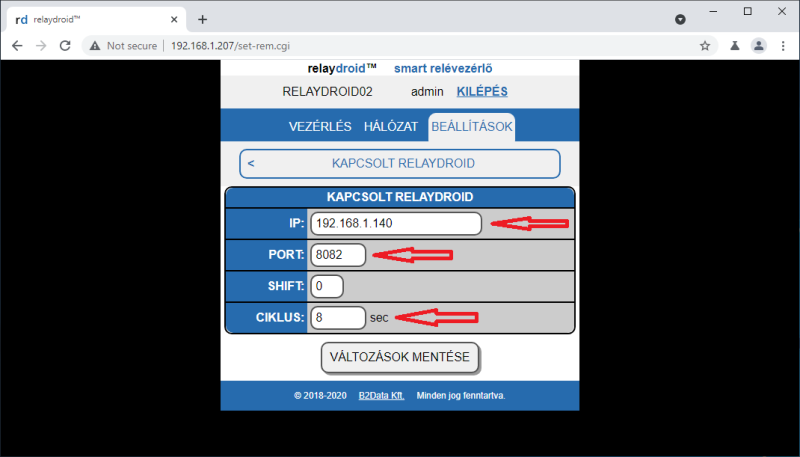Reload the page with the refresh icon
800x457 pixels.
[65, 46]
